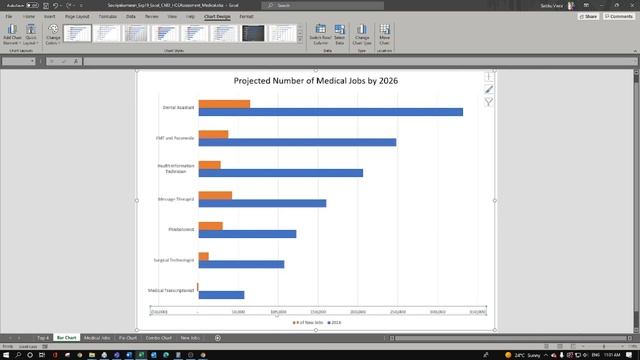The image size is (640, 360).
Task: Click Change Chart Type
Action: click(x=362, y=35)
